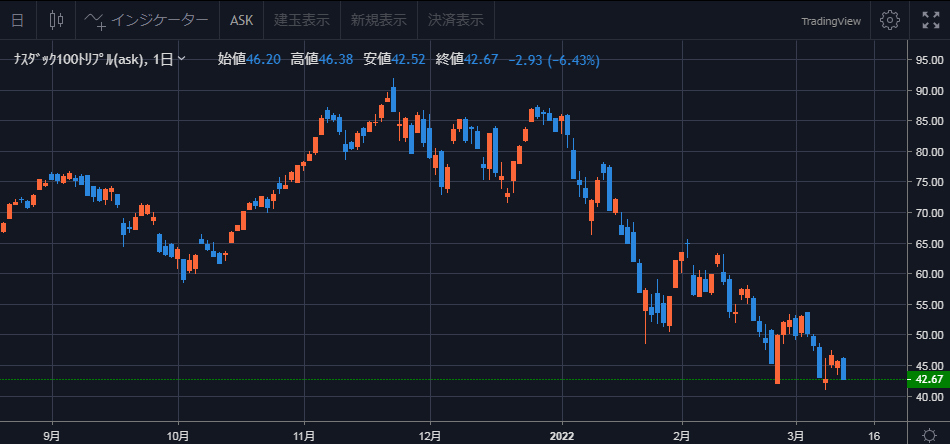Click the 2022 time axis label
950x444 pixels.
pyautogui.click(x=562, y=435)
